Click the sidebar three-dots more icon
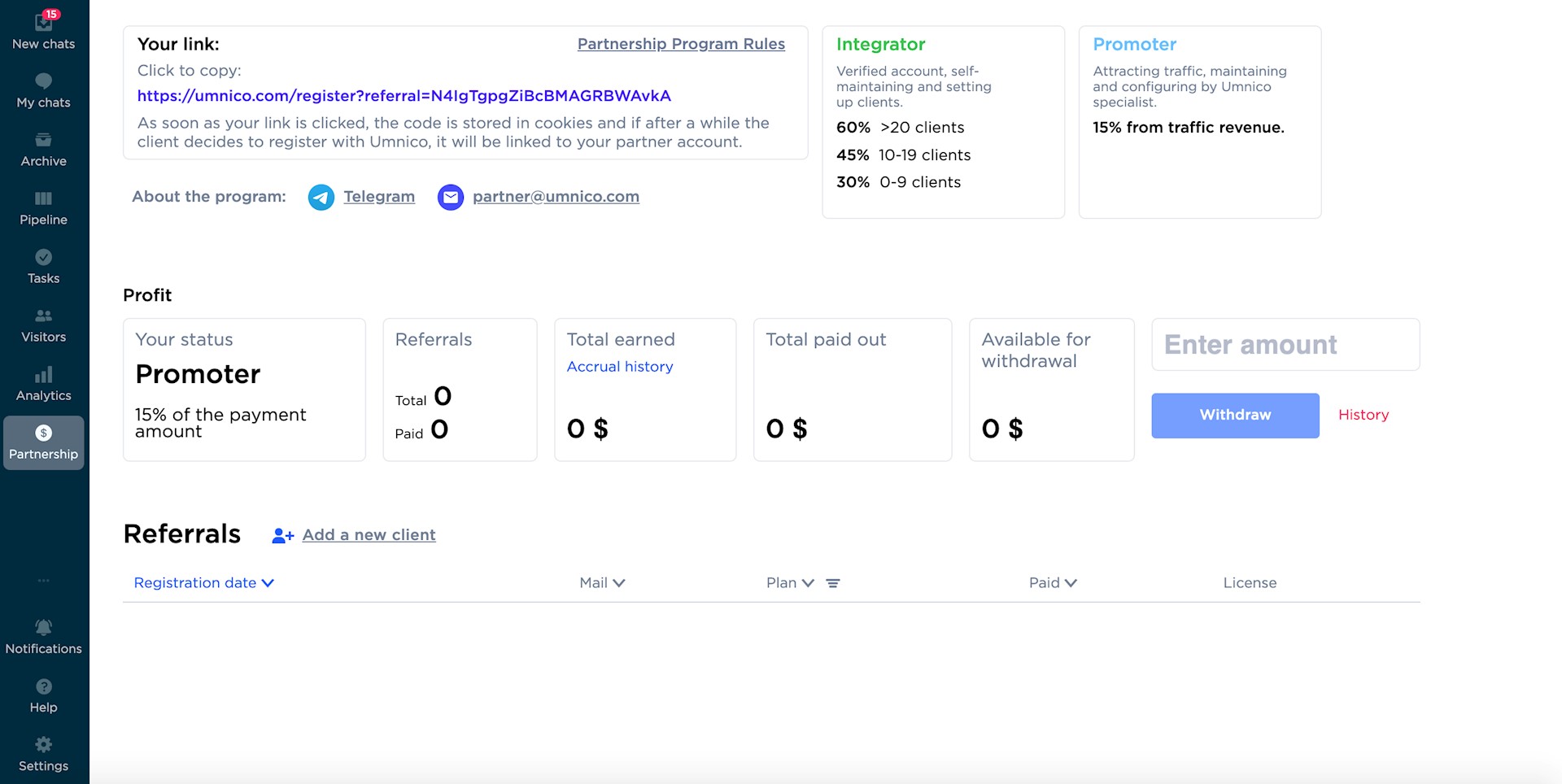The height and width of the screenshot is (784, 1562). coord(44,581)
